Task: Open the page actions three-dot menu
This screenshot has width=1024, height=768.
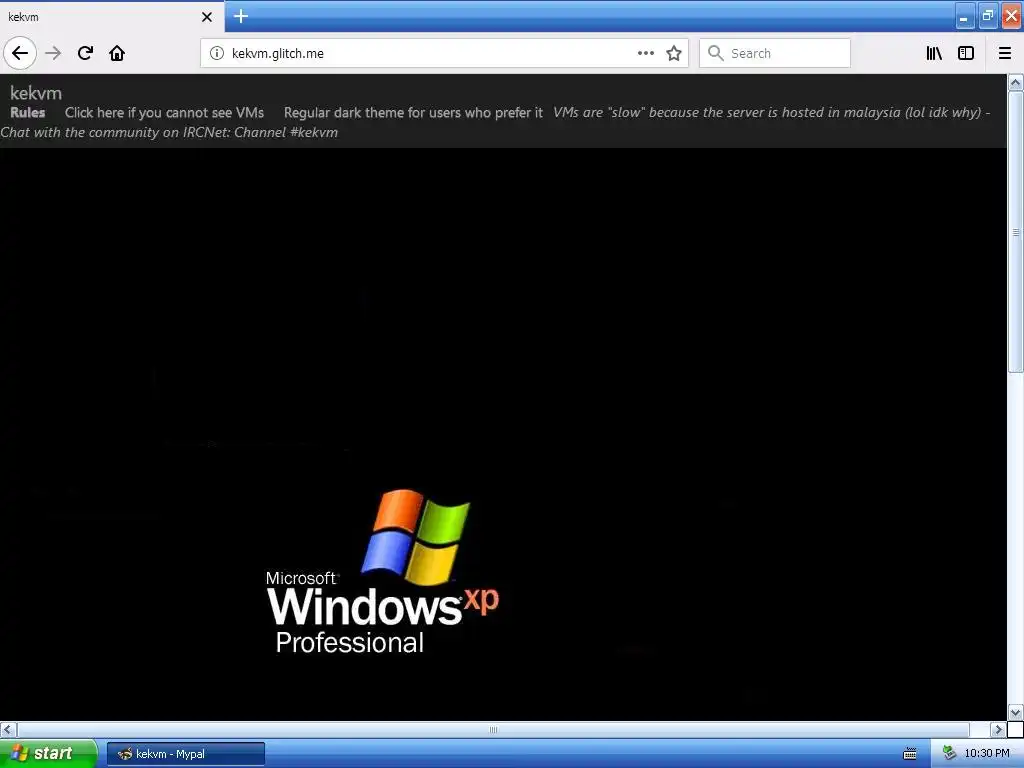Action: pyautogui.click(x=646, y=53)
